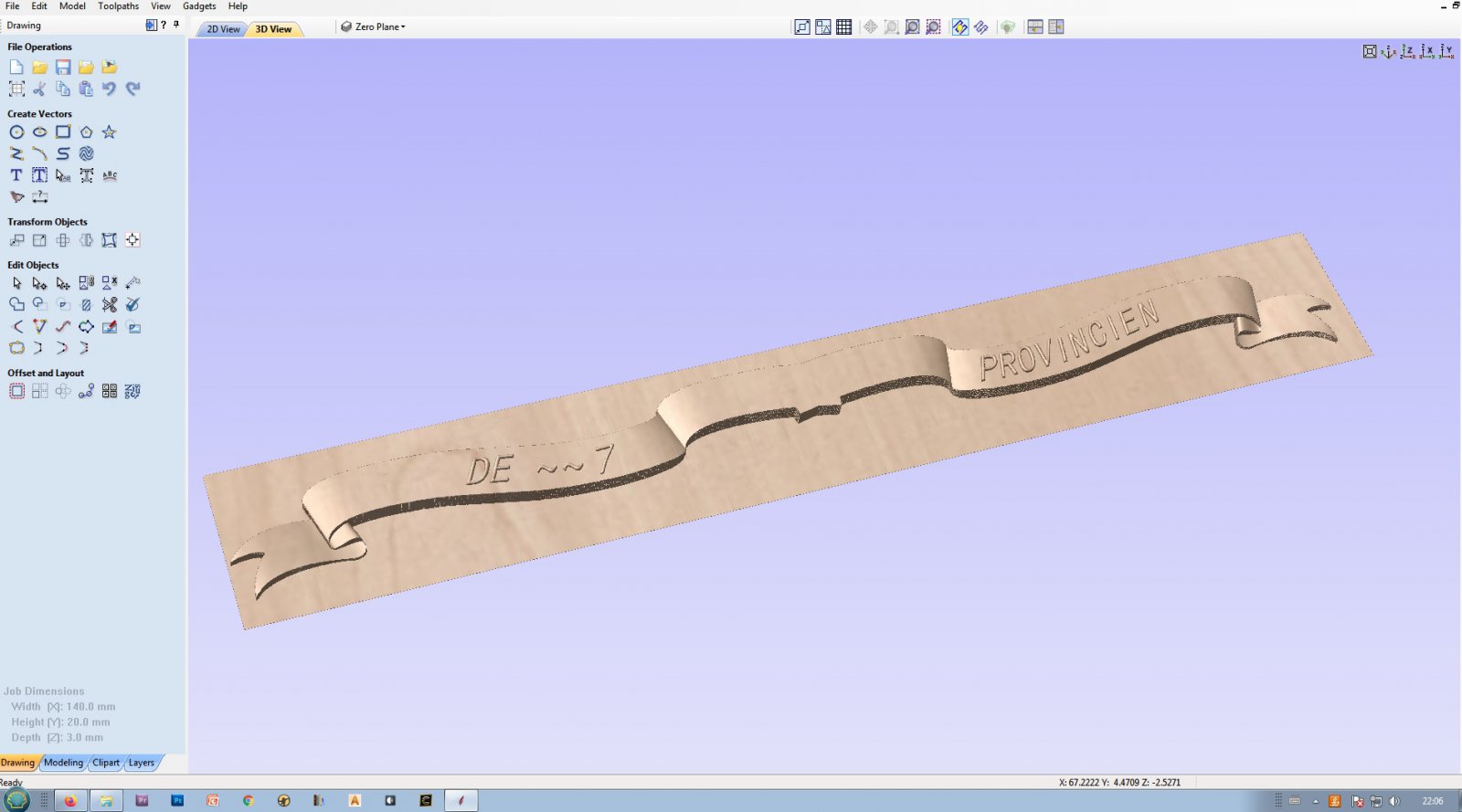Switch to the 2D View tab
The image size is (1462, 812).
[x=223, y=29]
